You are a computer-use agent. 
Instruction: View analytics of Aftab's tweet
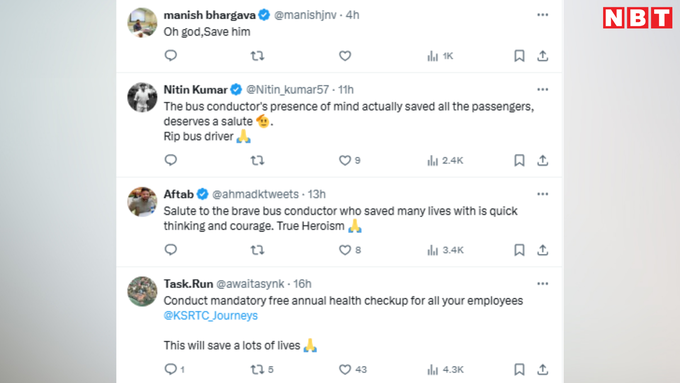(445, 250)
